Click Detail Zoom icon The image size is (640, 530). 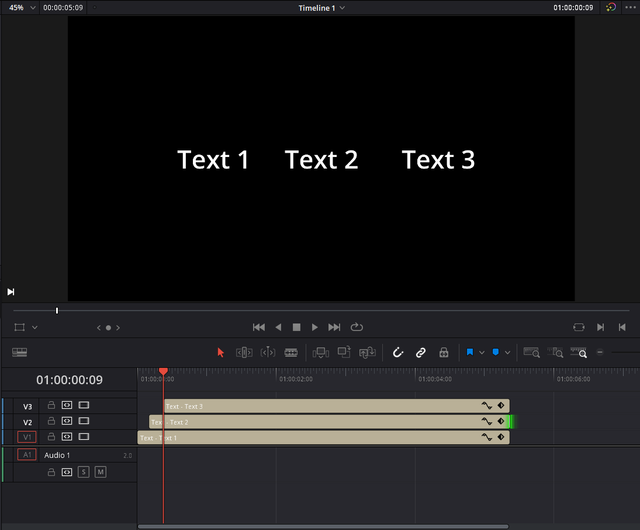coord(555,352)
